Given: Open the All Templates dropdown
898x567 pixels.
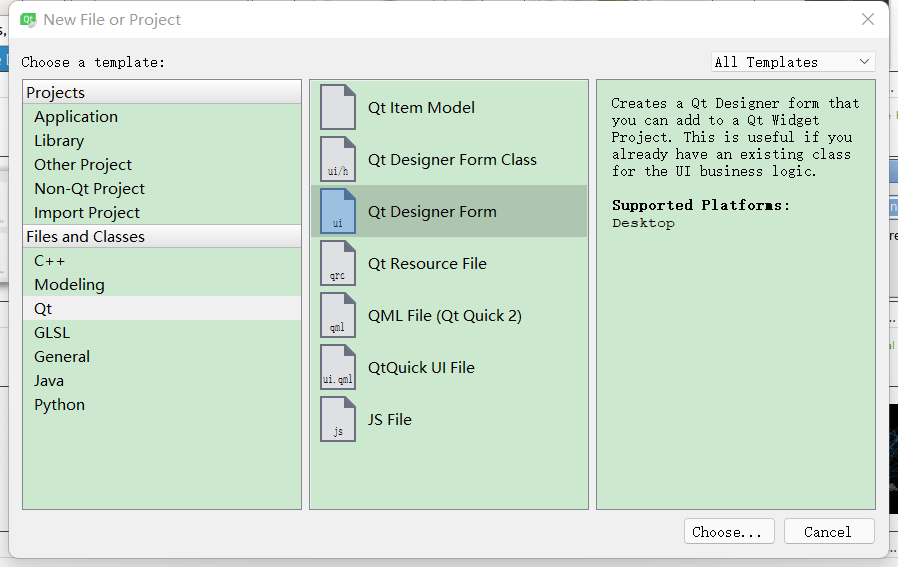Looking at the screenshot, I should (793, 62).
